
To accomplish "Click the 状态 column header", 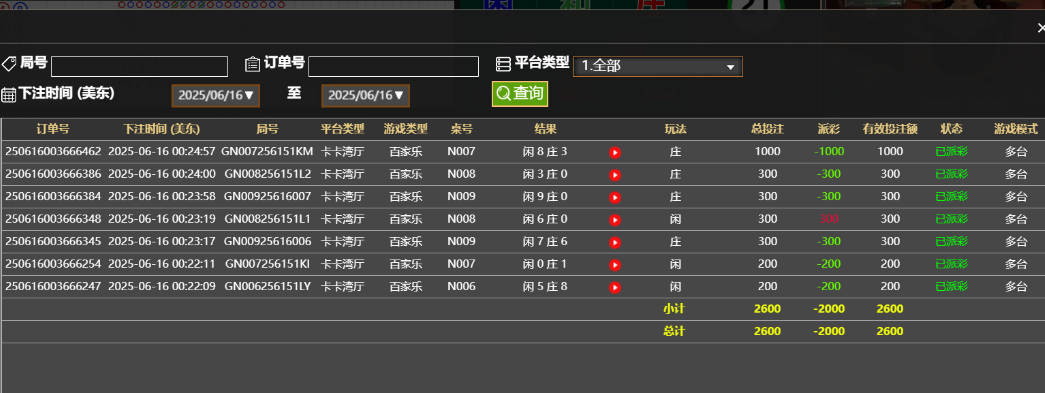I will coord(951,129).
